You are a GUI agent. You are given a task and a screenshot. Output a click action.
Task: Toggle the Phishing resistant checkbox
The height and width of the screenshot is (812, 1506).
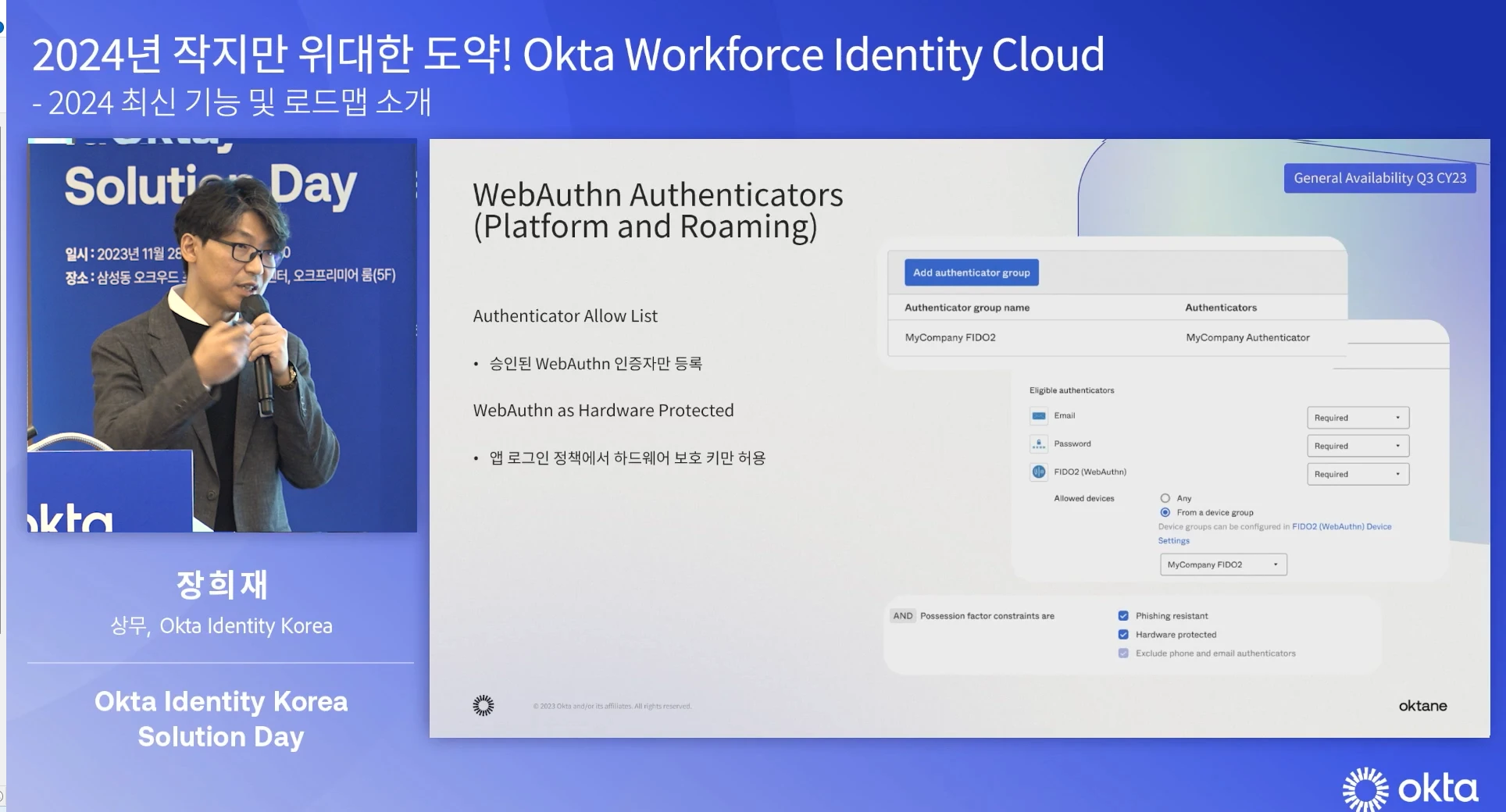tap(1123, 616)
